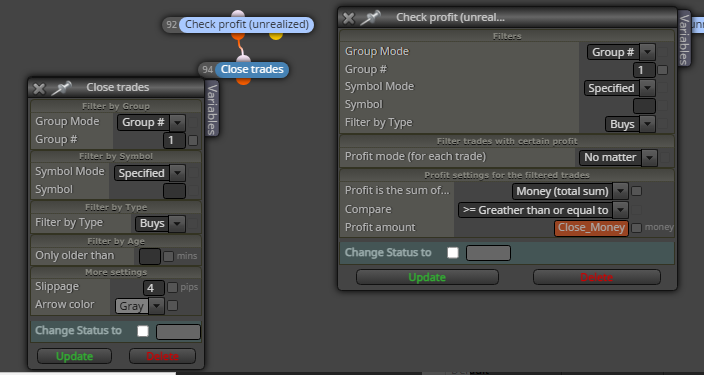The height and width of the screenshot is (375, 704).
Task: Click Group # field in Close trades
Action: 174,141
